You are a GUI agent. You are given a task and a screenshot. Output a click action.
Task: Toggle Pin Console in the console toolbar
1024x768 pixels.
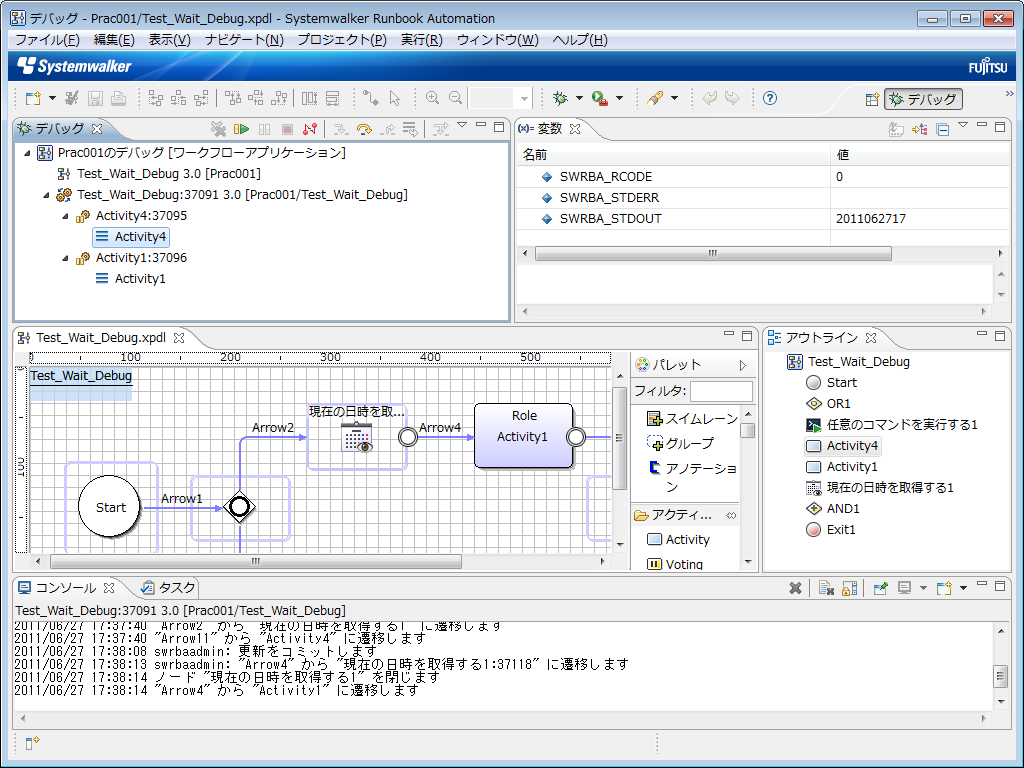pos(881,588)
